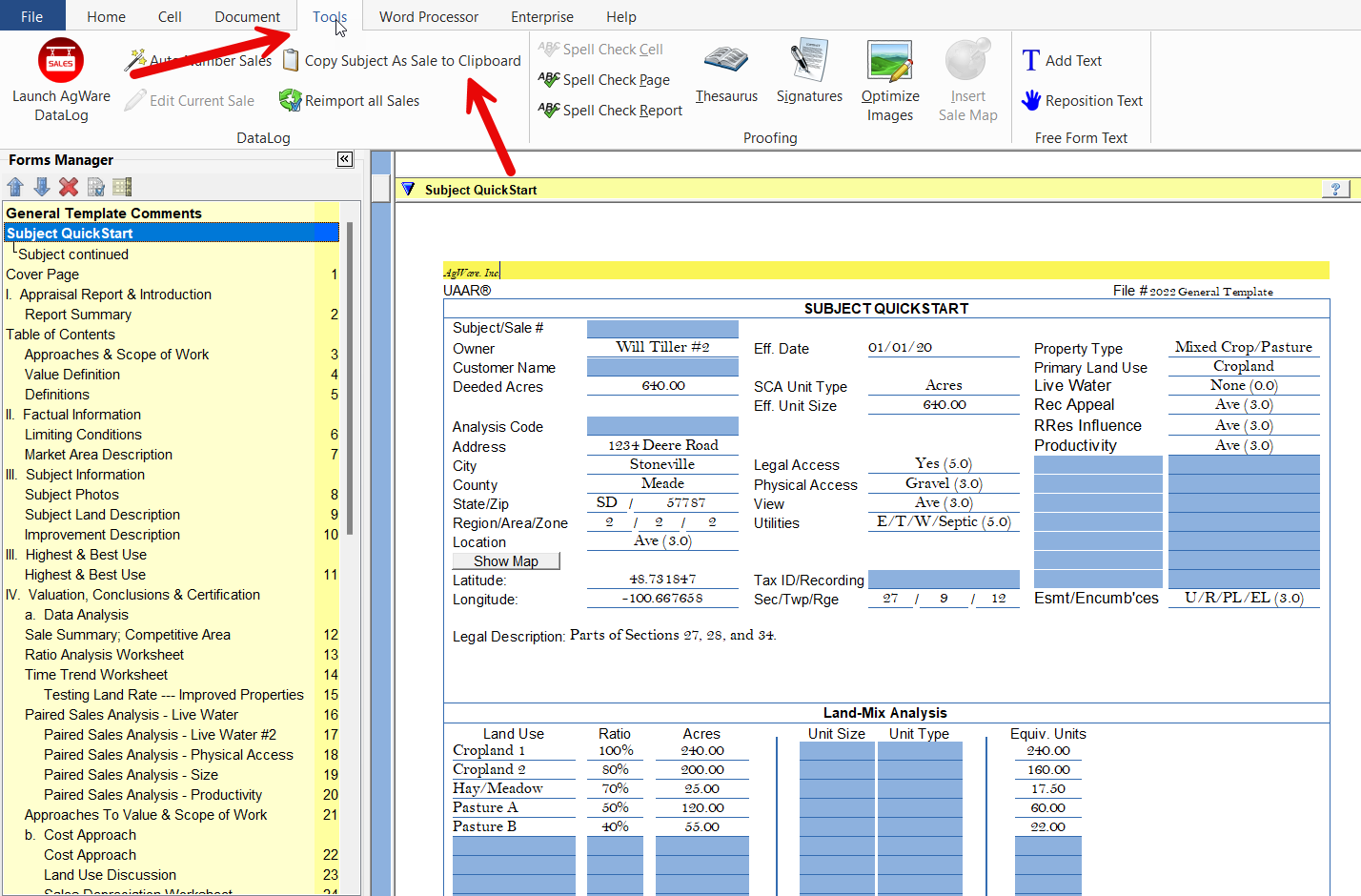Collapse the Subject QuickStart section triangle

tap(408, 190)
